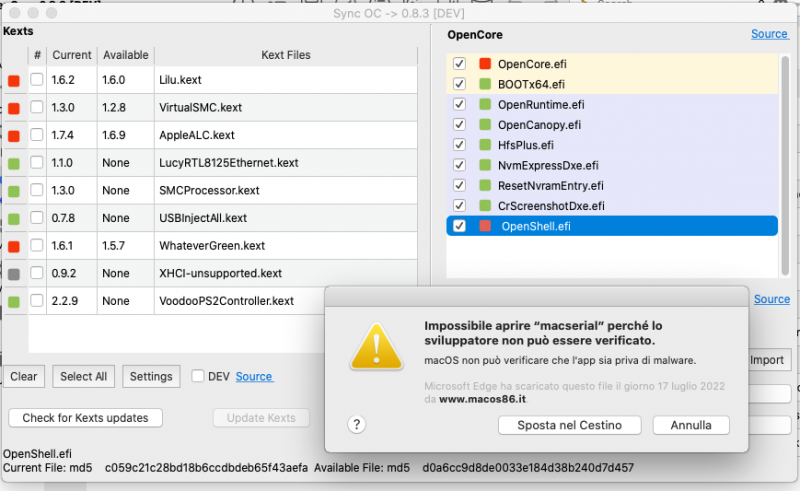Enable the DEV checkbox

click(x=198, y=377)
